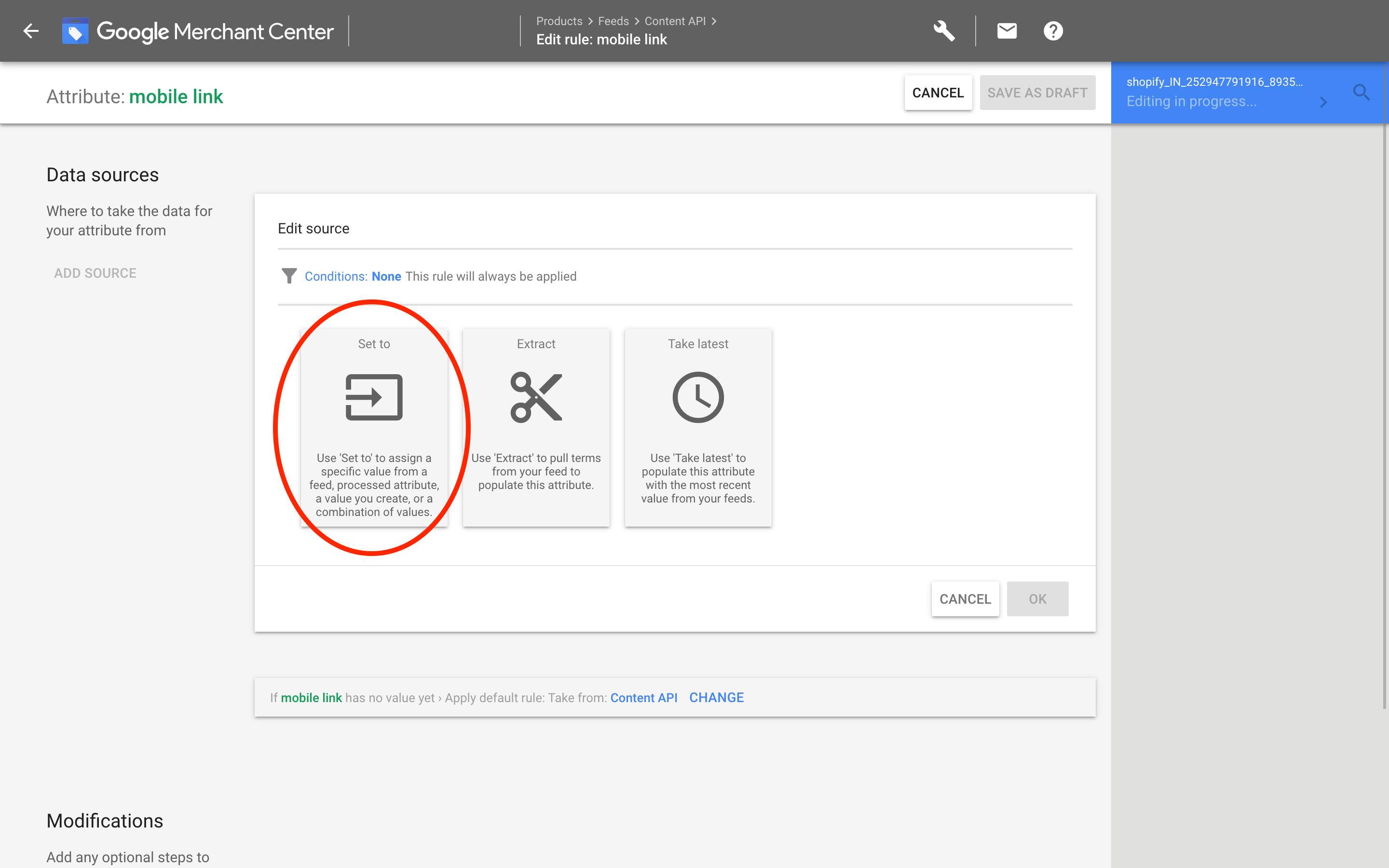This screenshot has height=868, width=1389.
Task: Click the conditions filter funnel icon
Action: click(x=289, y=276)
